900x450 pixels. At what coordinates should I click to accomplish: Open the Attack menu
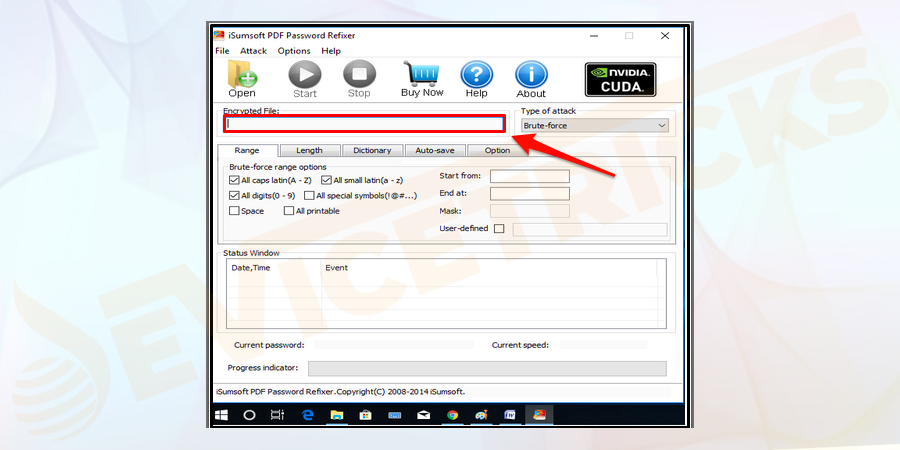pyautogui.click(x=253, y=51)
